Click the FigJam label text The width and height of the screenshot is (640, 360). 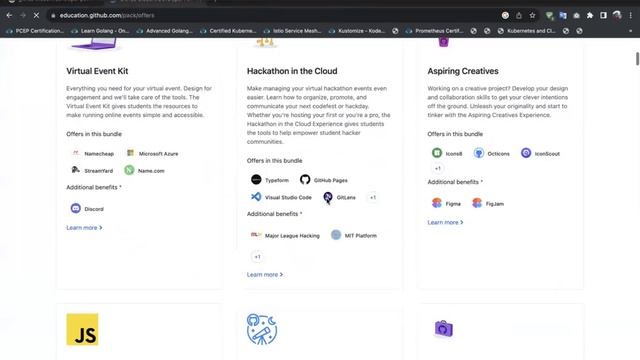pyautogui.click(x=495, y=204)
